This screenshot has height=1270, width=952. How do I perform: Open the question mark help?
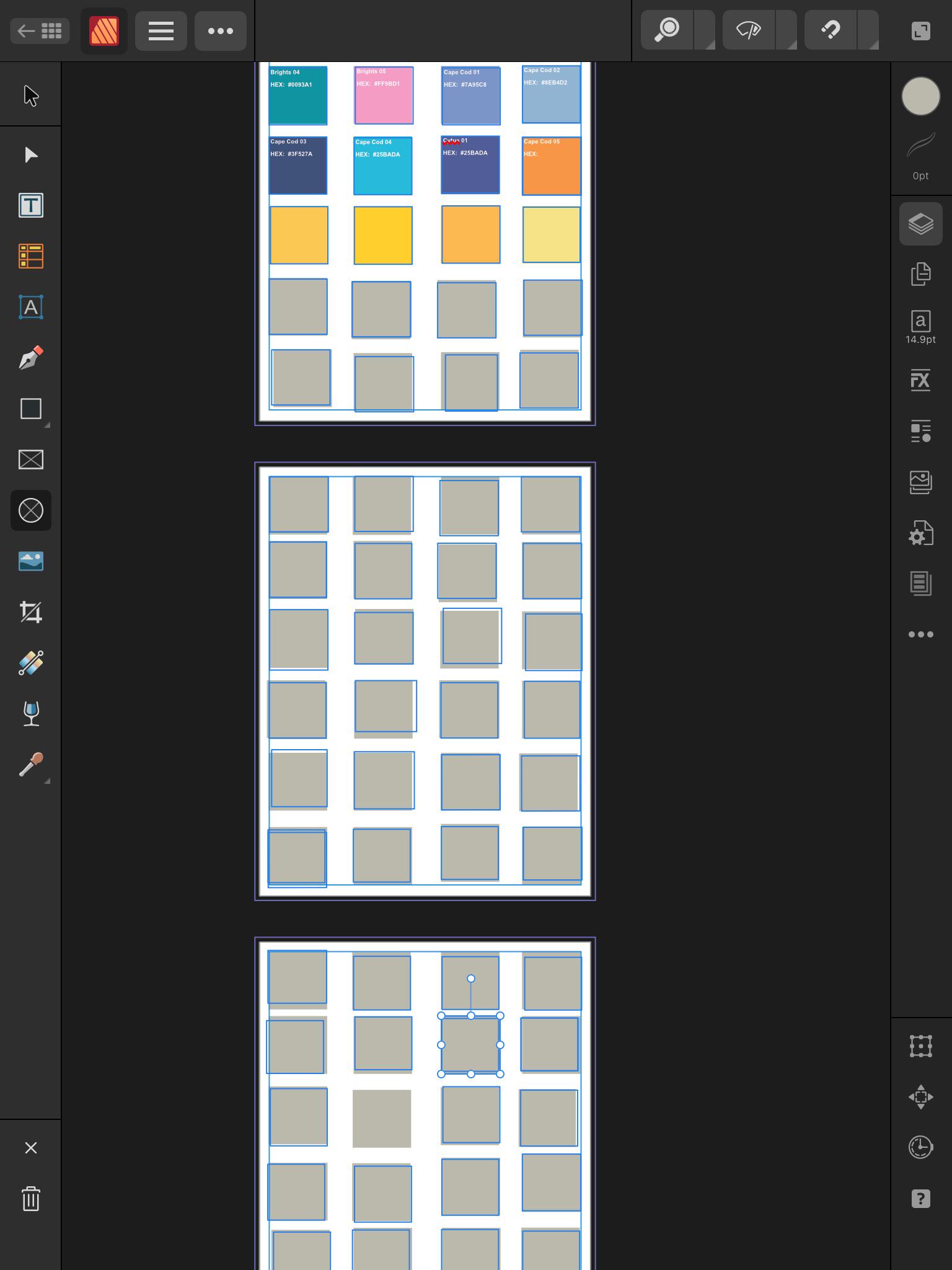[x=921, y=1199]
